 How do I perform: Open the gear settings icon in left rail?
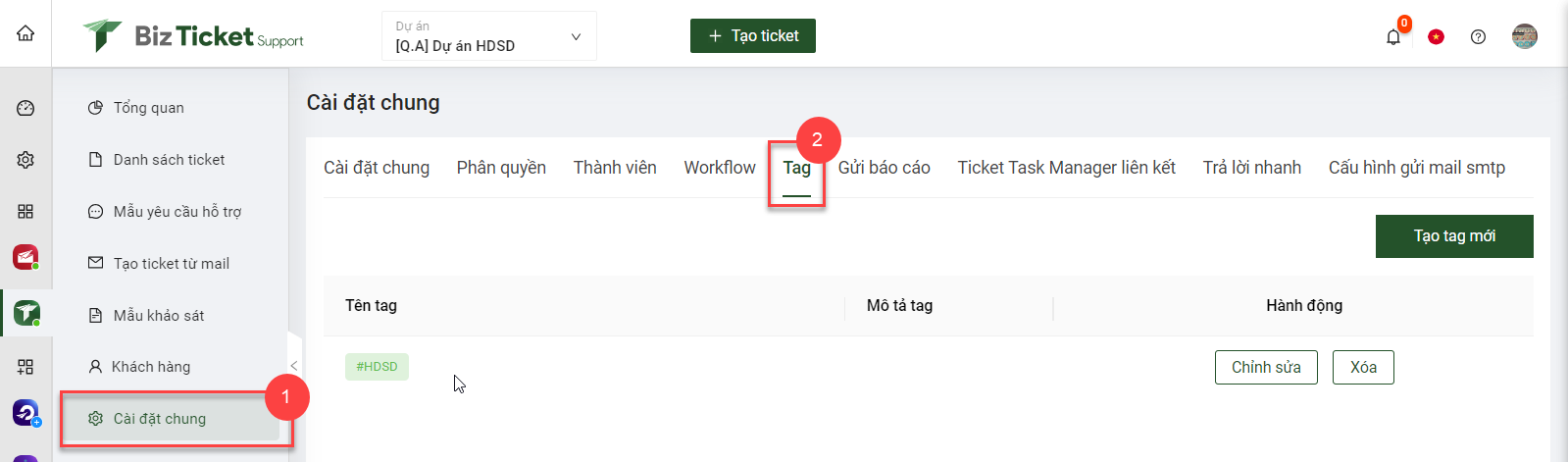pyautogui.click(x=25, y=160)
